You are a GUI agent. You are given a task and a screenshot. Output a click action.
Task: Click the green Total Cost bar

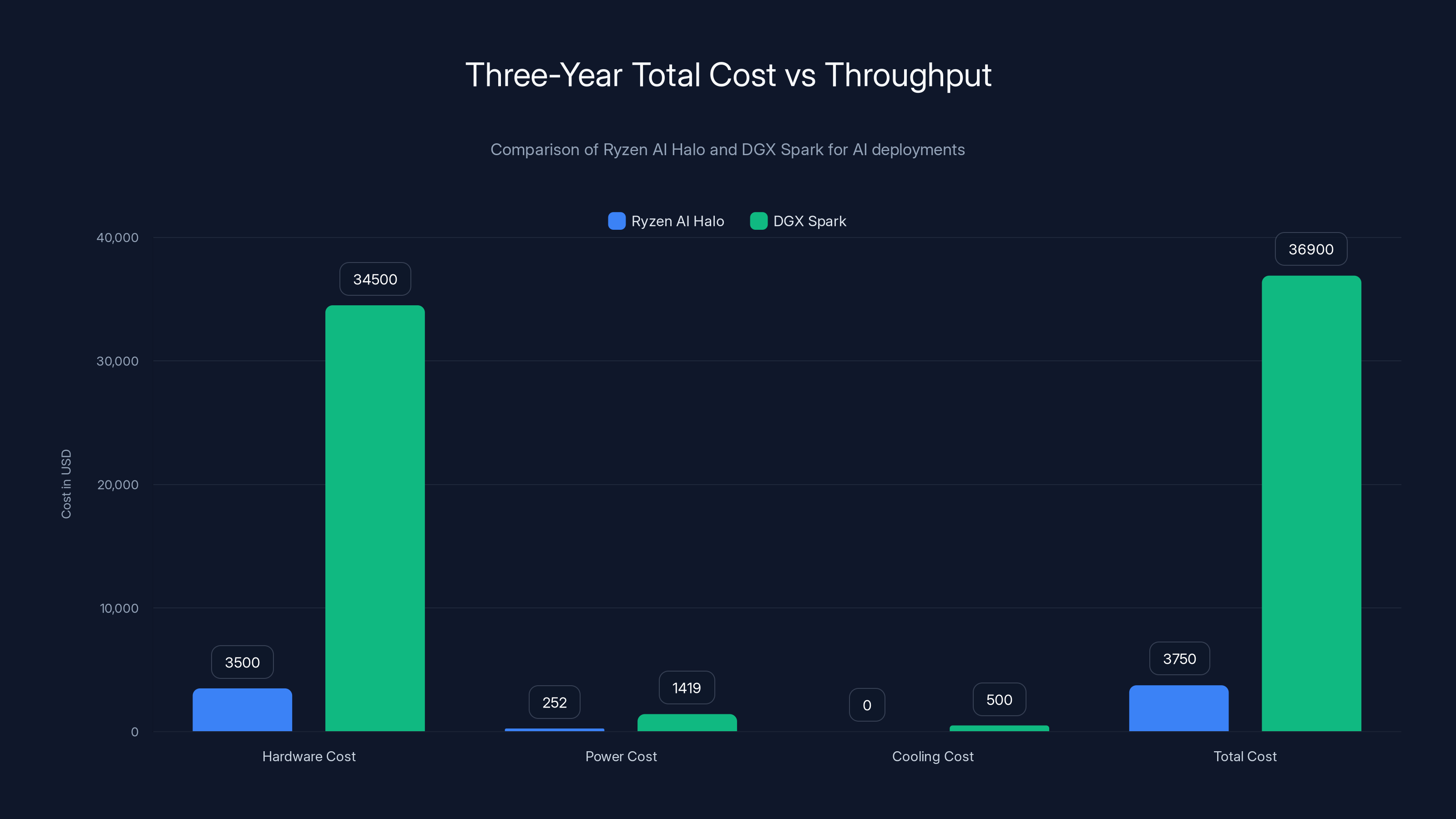click(x=1311, y=503)
